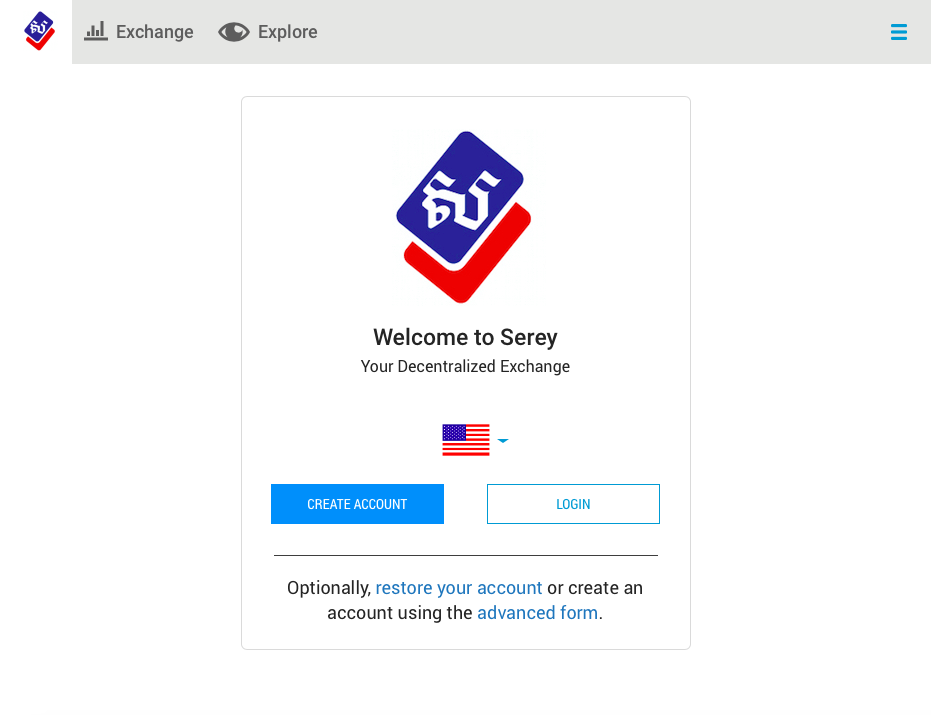Open the Exchange menu item

pos(139,31)
